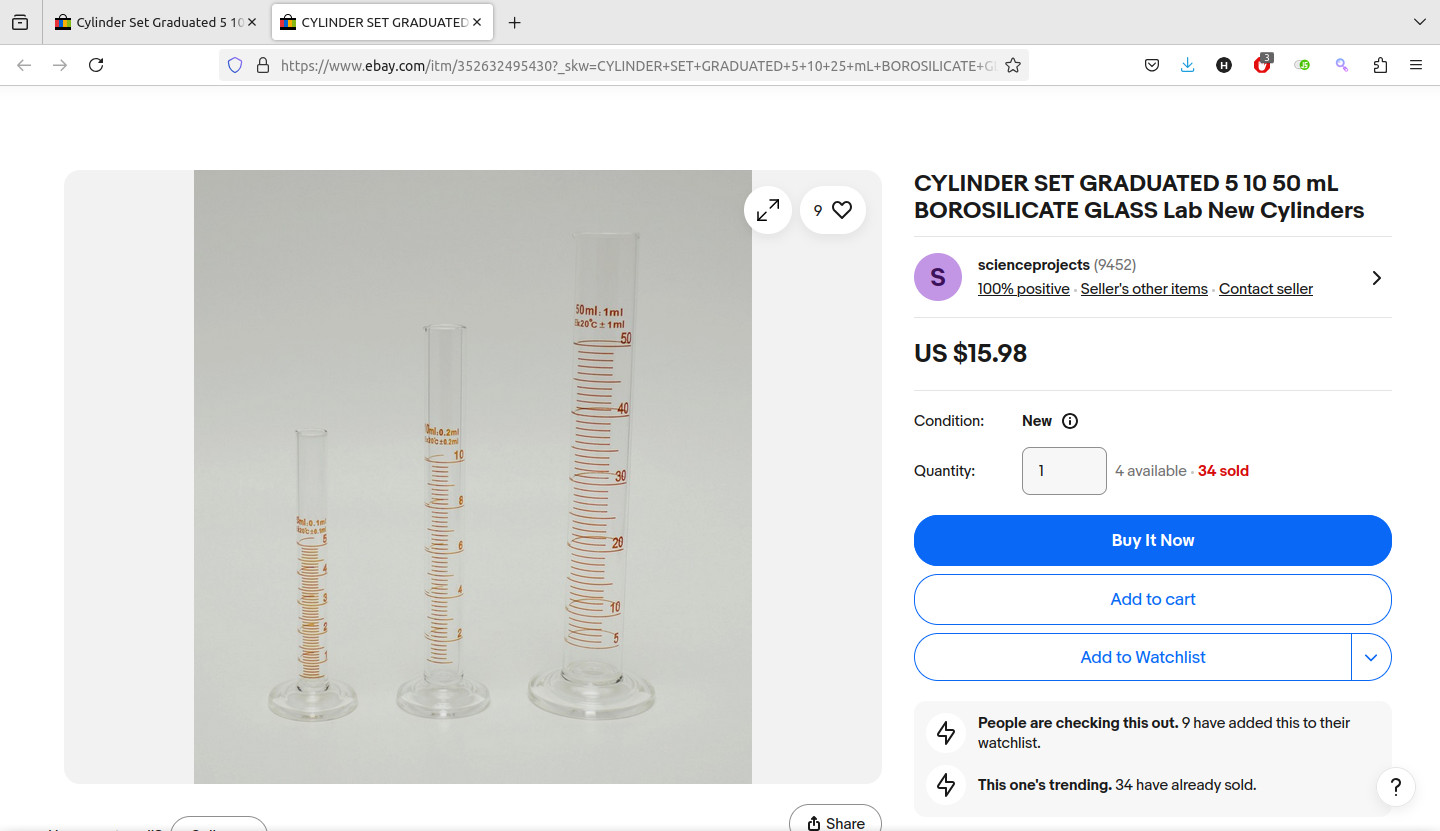Open the list all tabs dropdown

tap(1420, 22)
